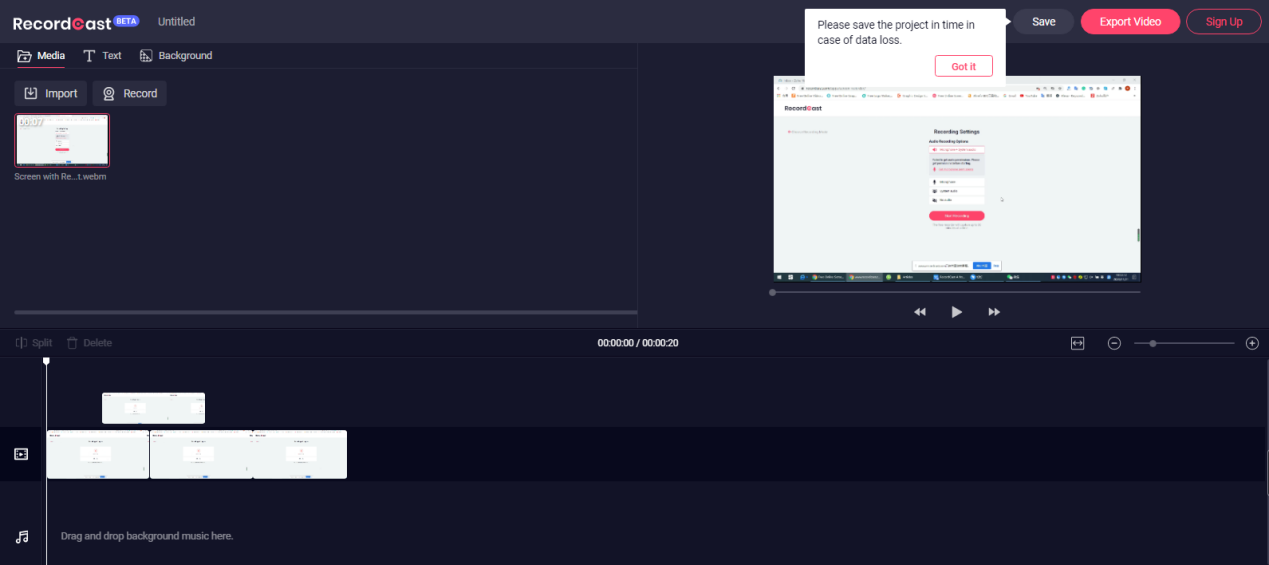Click the preview progress bar

click(x=956, y=292)
